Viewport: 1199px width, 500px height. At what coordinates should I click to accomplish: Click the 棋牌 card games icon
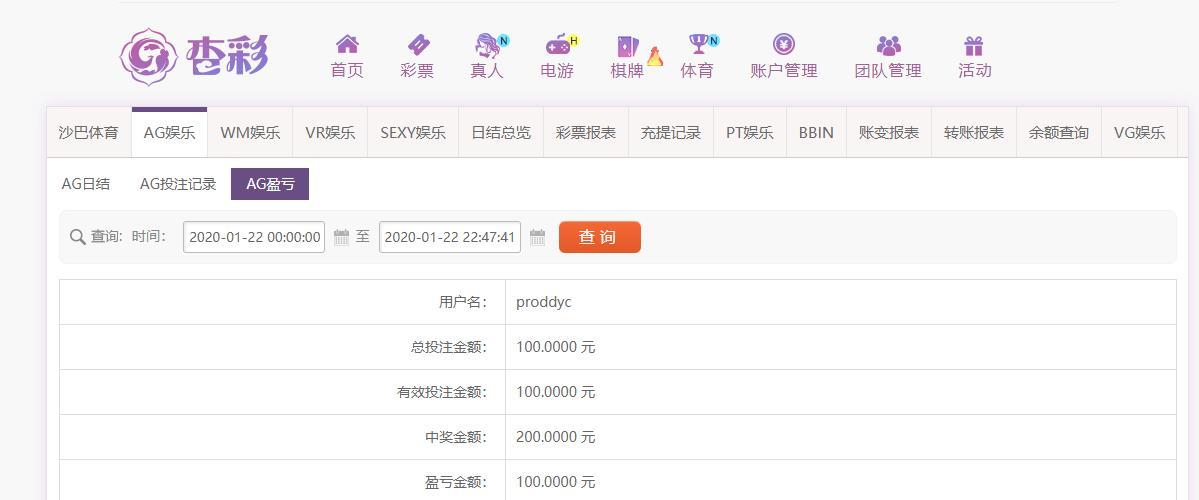pos(628,47)
